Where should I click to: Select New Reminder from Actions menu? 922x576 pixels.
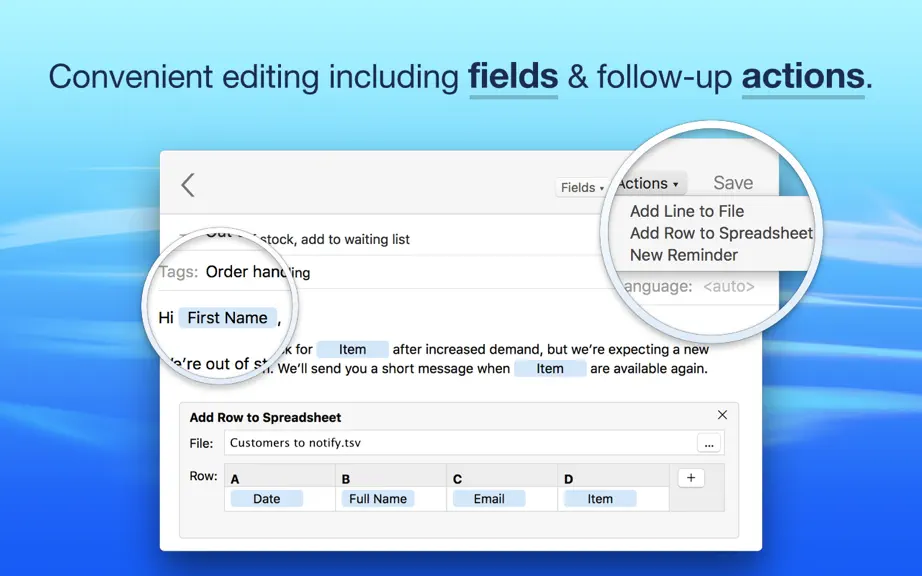pyautogui.click(x=683, y=255)
